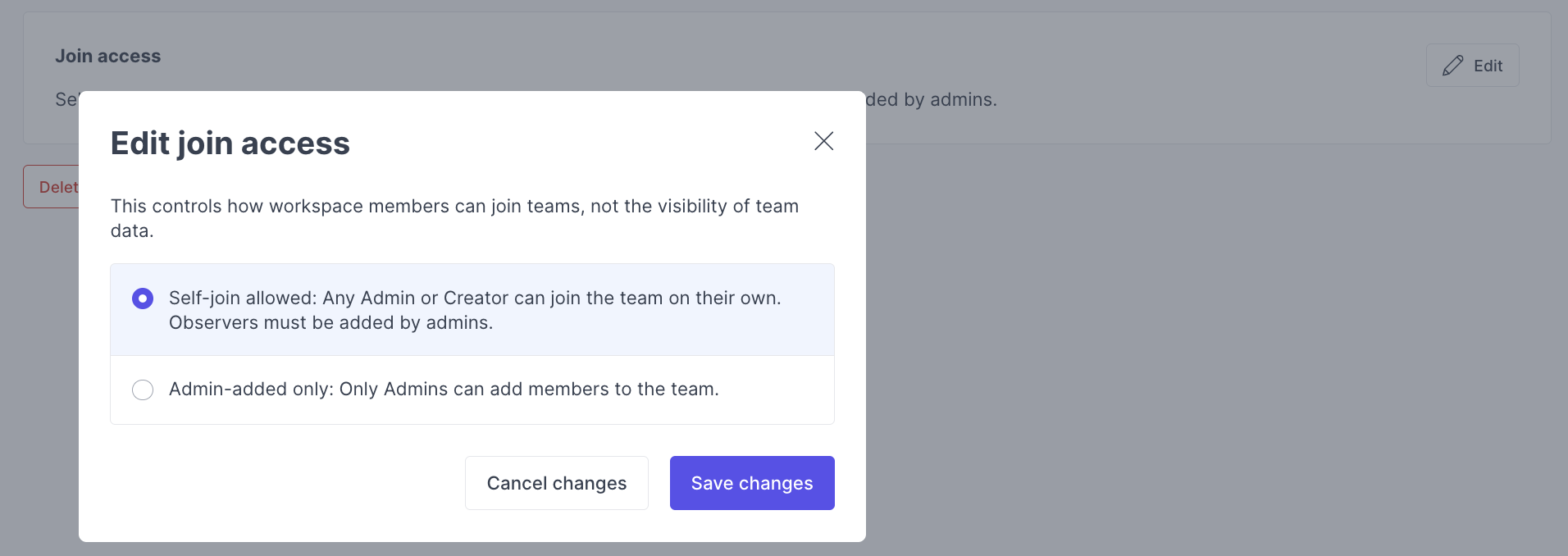Click the "Observers must be added by admins" line
The image size is (1568, 556).
point(330,322)
